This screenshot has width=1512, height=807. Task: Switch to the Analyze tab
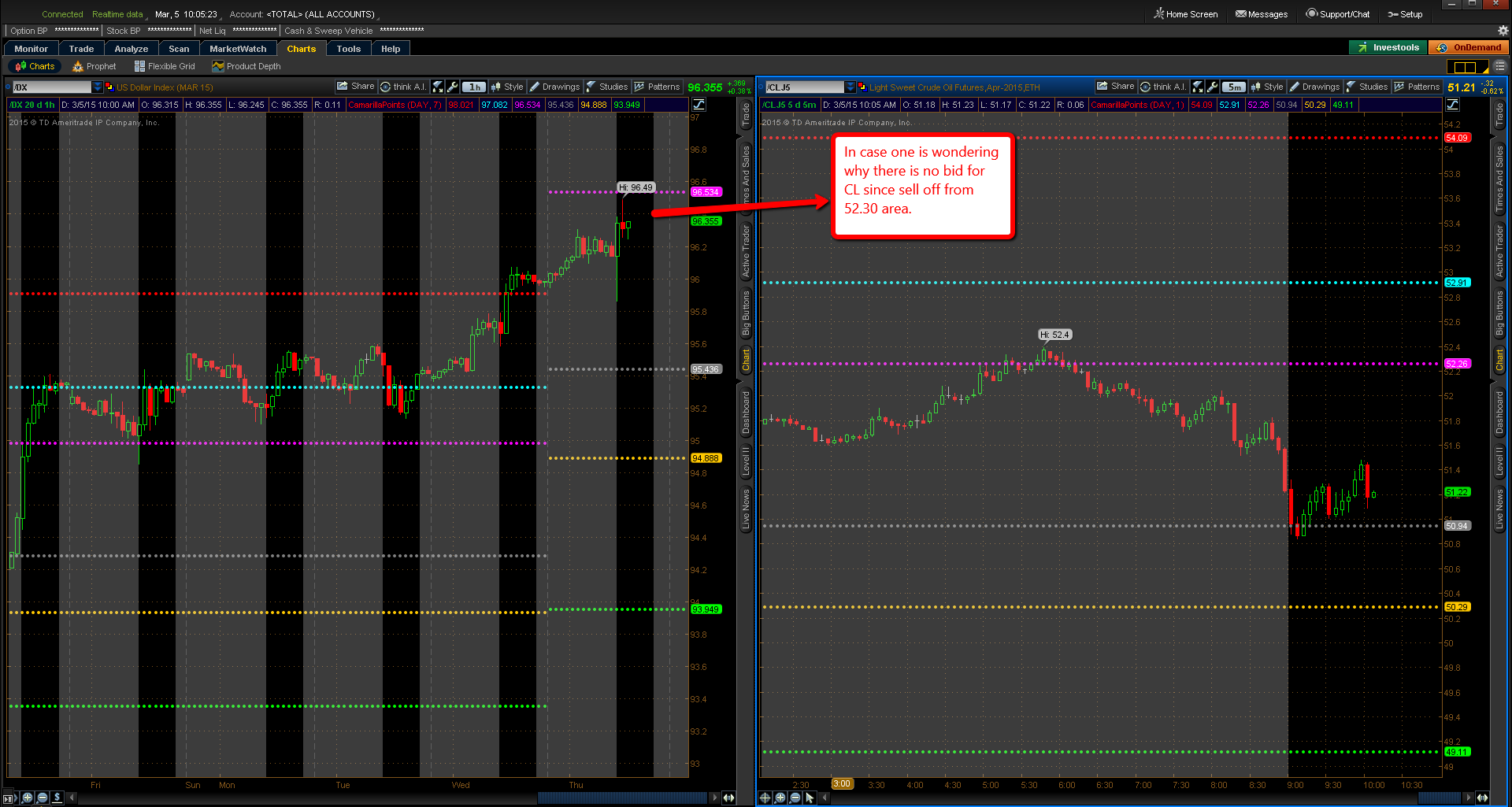pyautogui.click(x=132, y=49)
